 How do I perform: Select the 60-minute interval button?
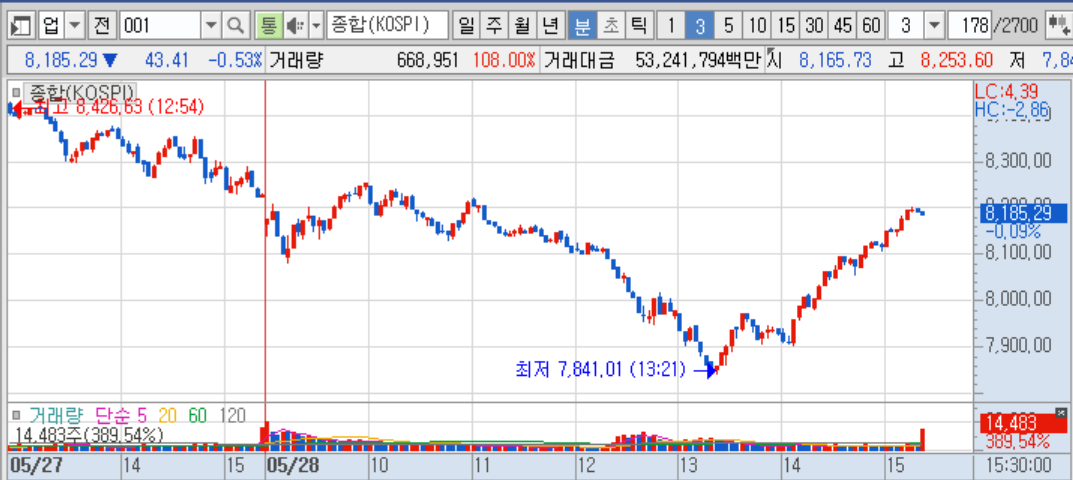pyautogui.click(x=870, y=27)
